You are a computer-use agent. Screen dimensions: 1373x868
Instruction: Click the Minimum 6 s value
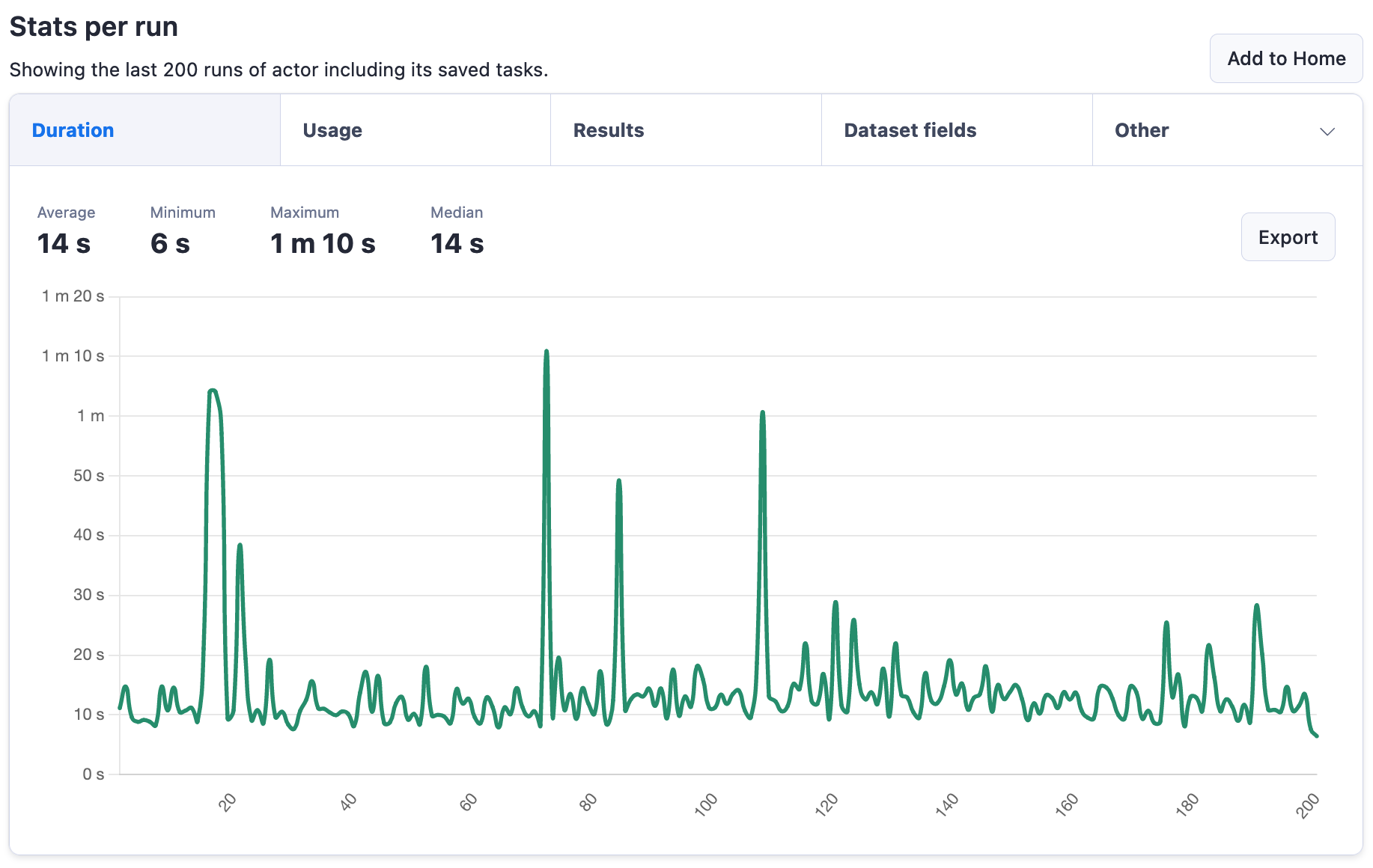point(170,244)
